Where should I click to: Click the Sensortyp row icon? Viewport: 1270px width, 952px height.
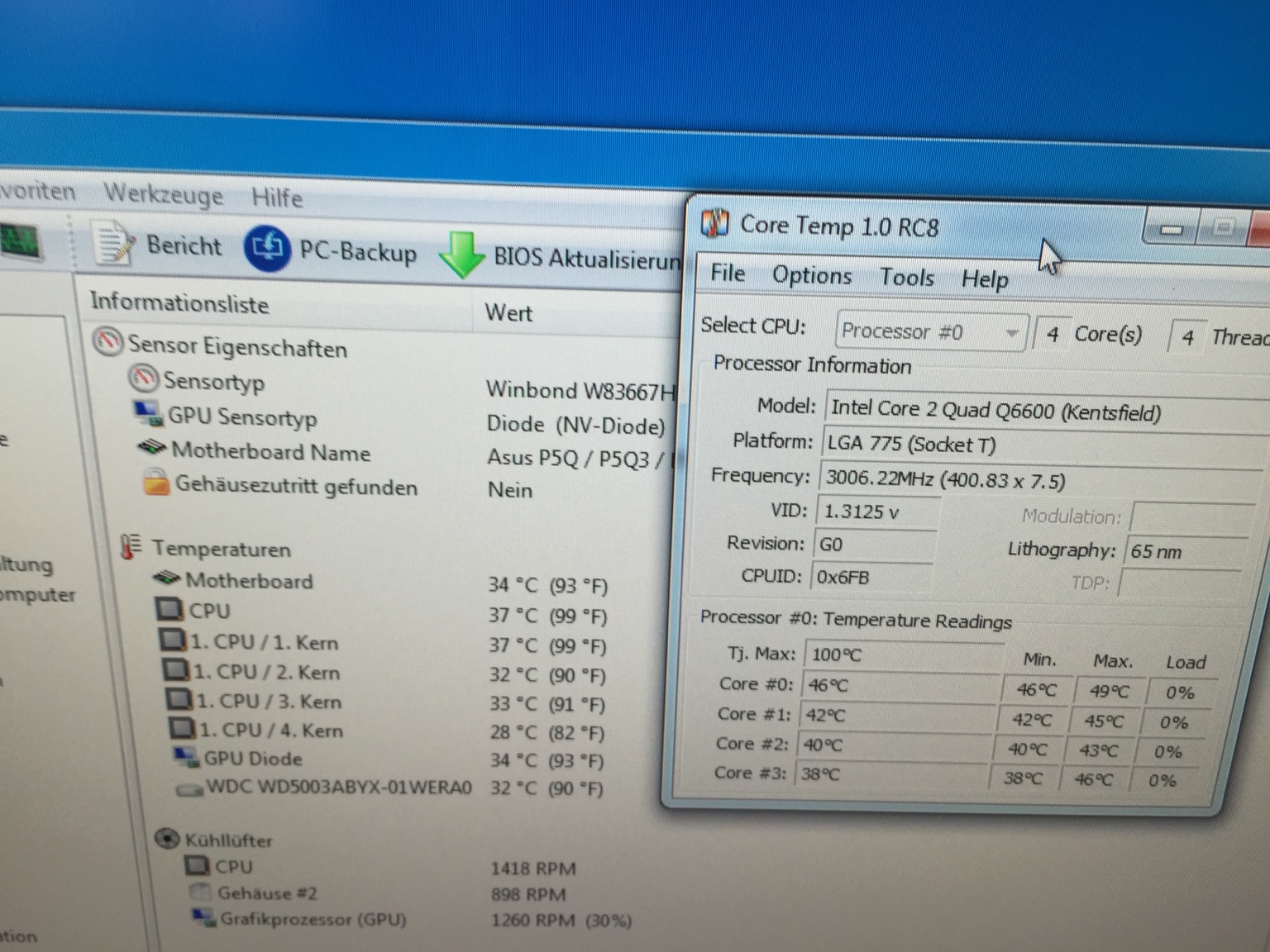[143, 378]
